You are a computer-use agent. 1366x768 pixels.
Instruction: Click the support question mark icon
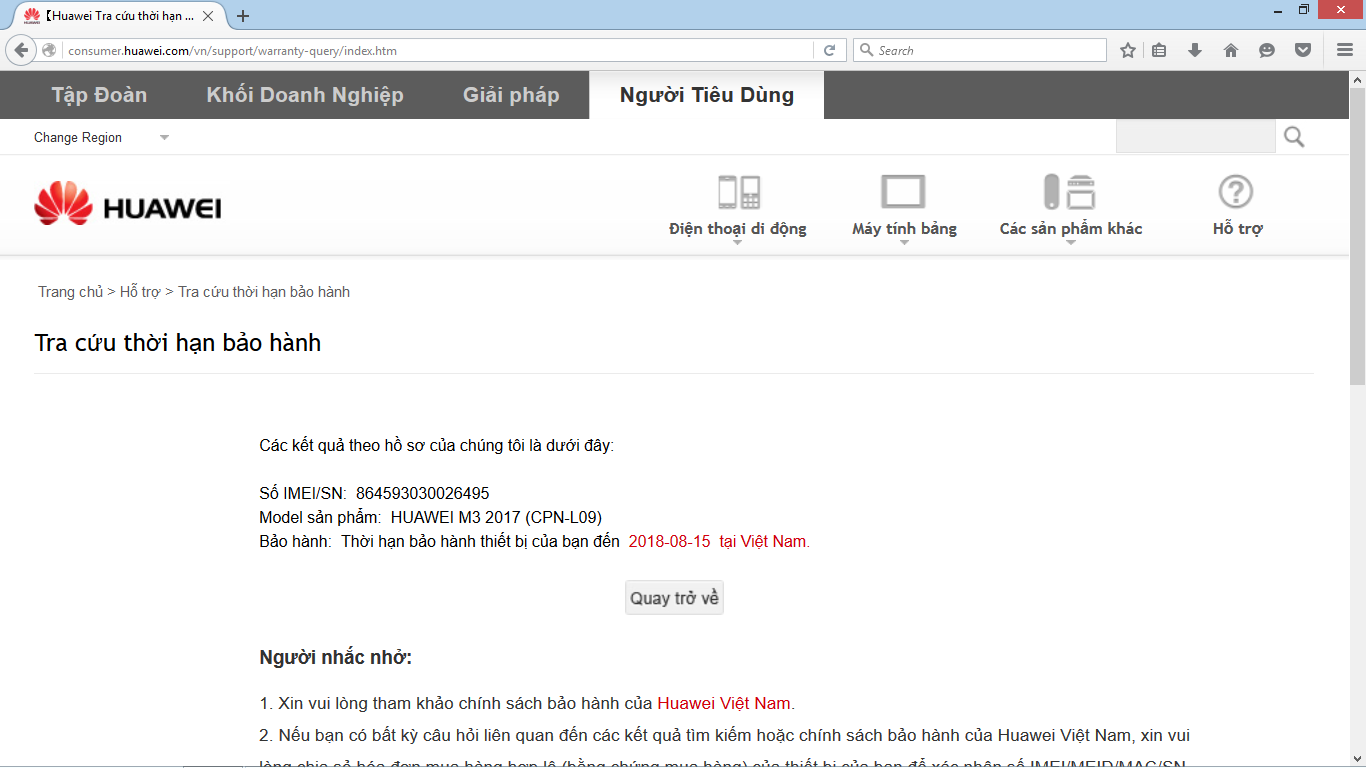[1236, 192]
